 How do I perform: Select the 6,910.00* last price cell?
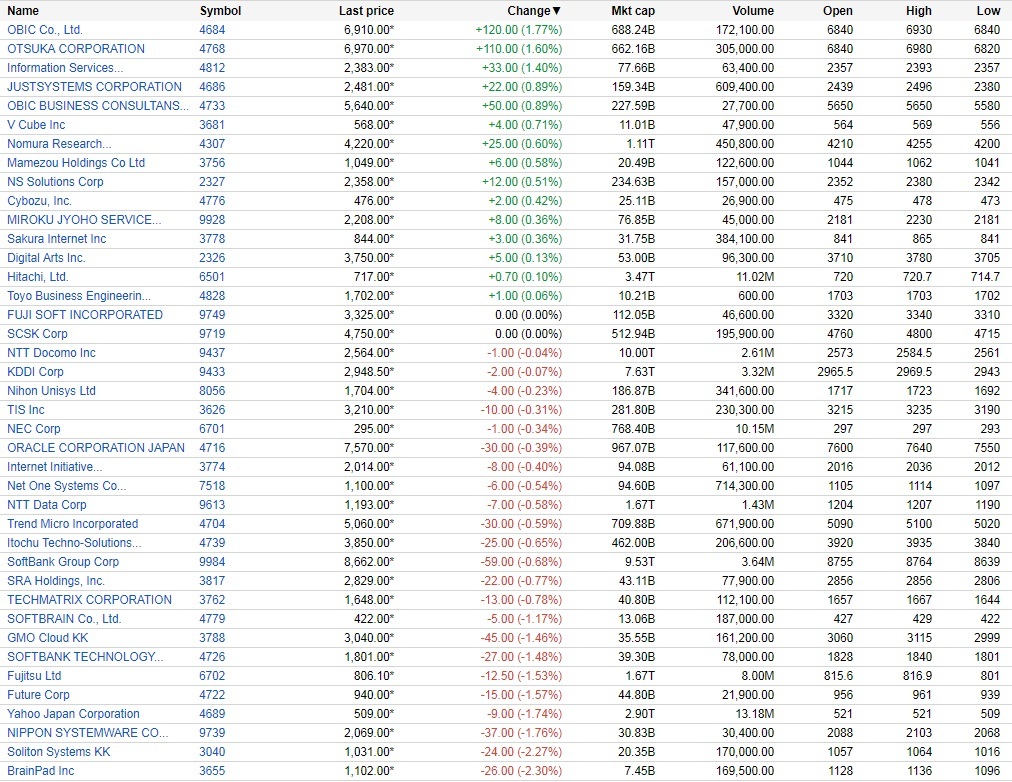(369, 30)
